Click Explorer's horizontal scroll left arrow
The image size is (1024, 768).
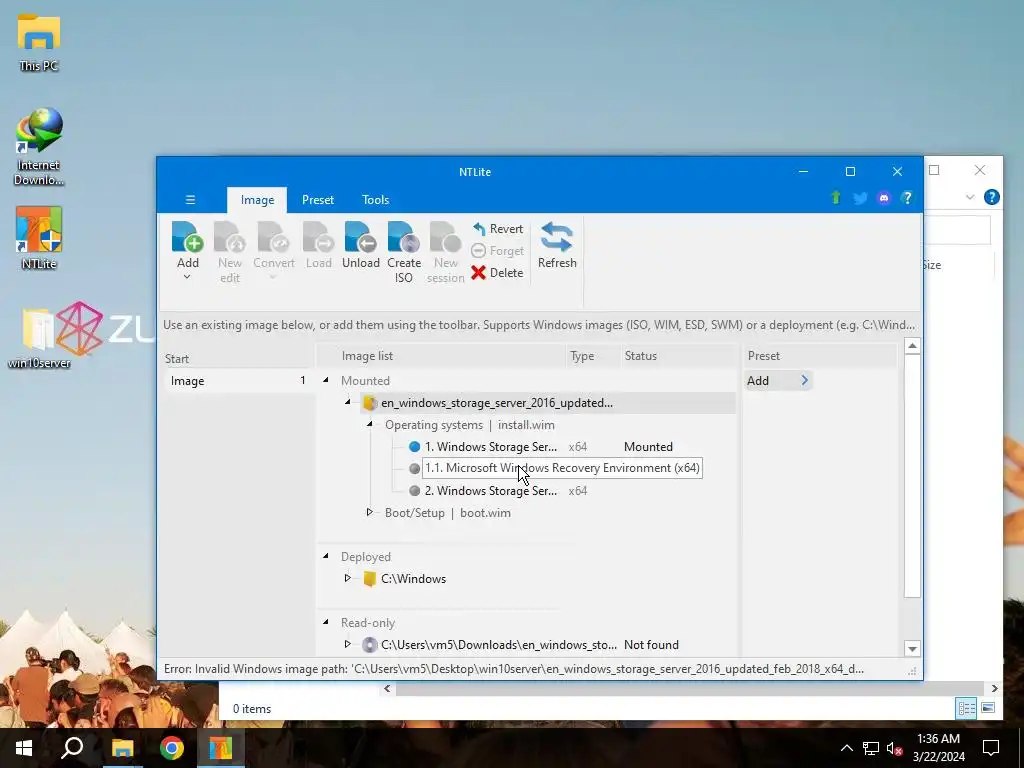[x=387, y=688]
